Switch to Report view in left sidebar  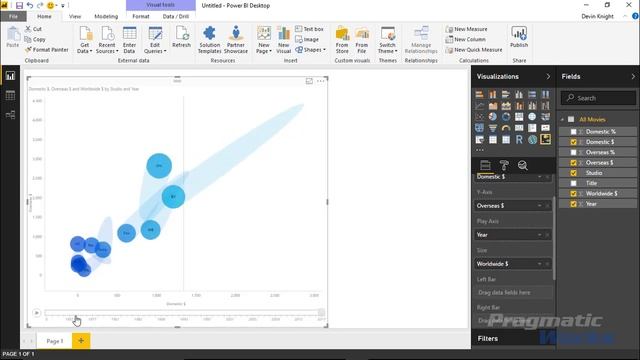pos(10,76)
